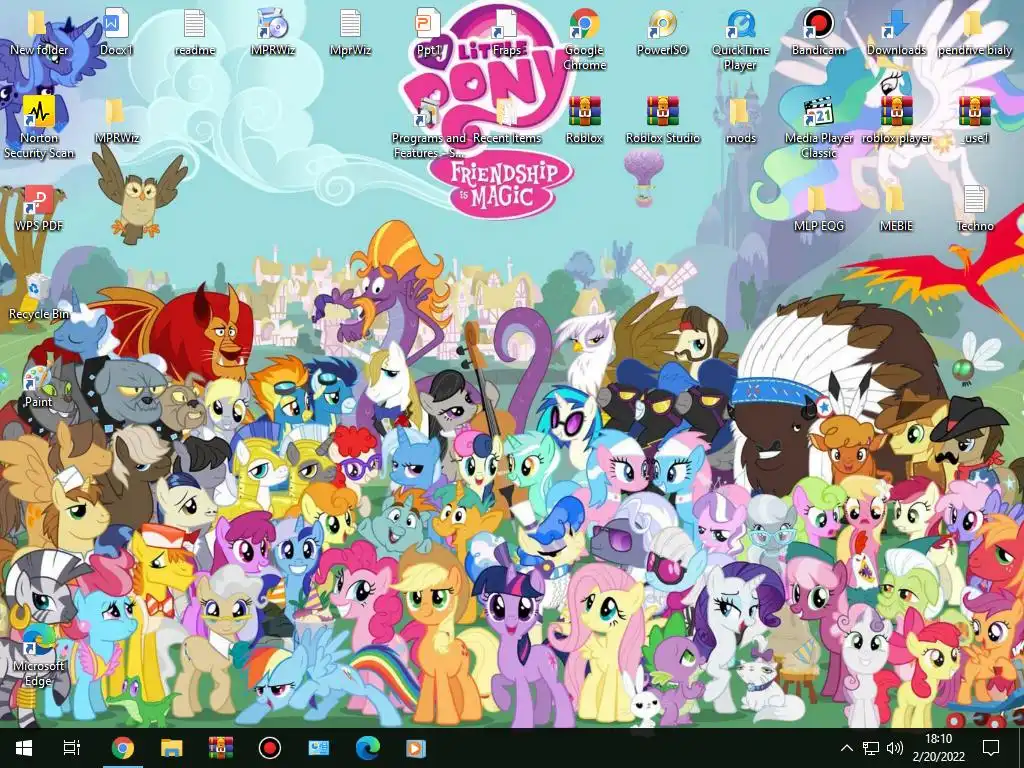Open the volume control in tray
The height and width of the screenshot is (768, 1024).
tap(895, 748)
